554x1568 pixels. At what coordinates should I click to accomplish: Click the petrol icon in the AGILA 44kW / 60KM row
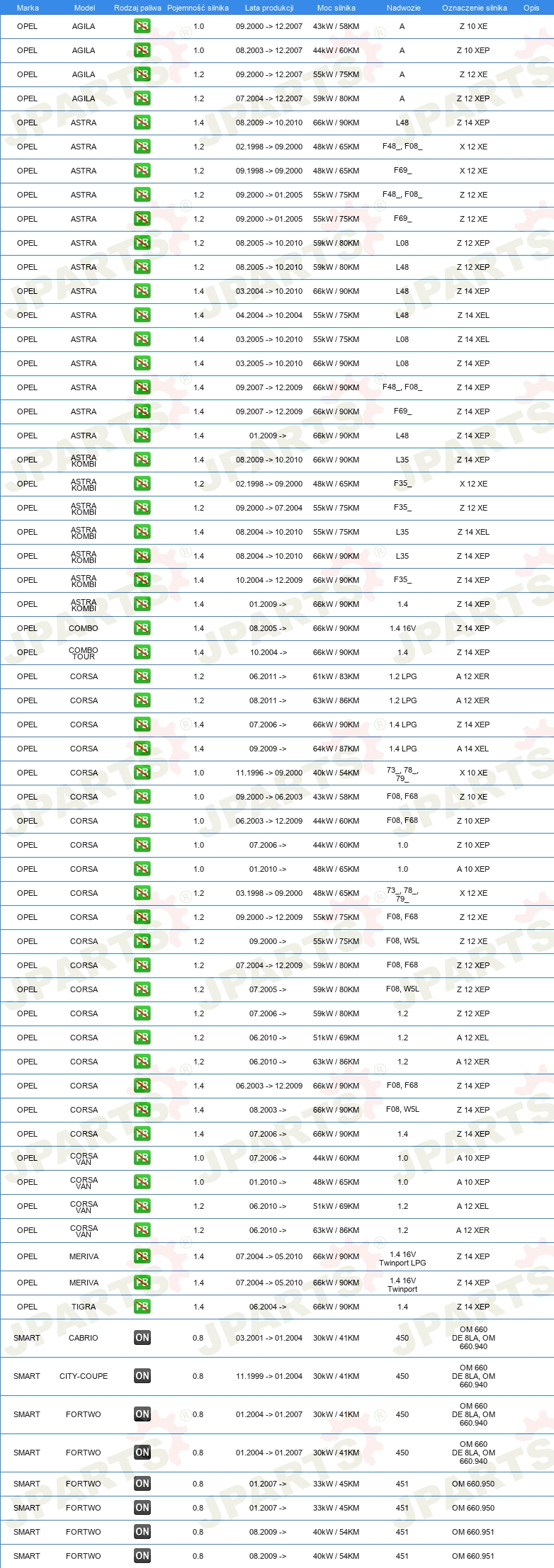142,50
